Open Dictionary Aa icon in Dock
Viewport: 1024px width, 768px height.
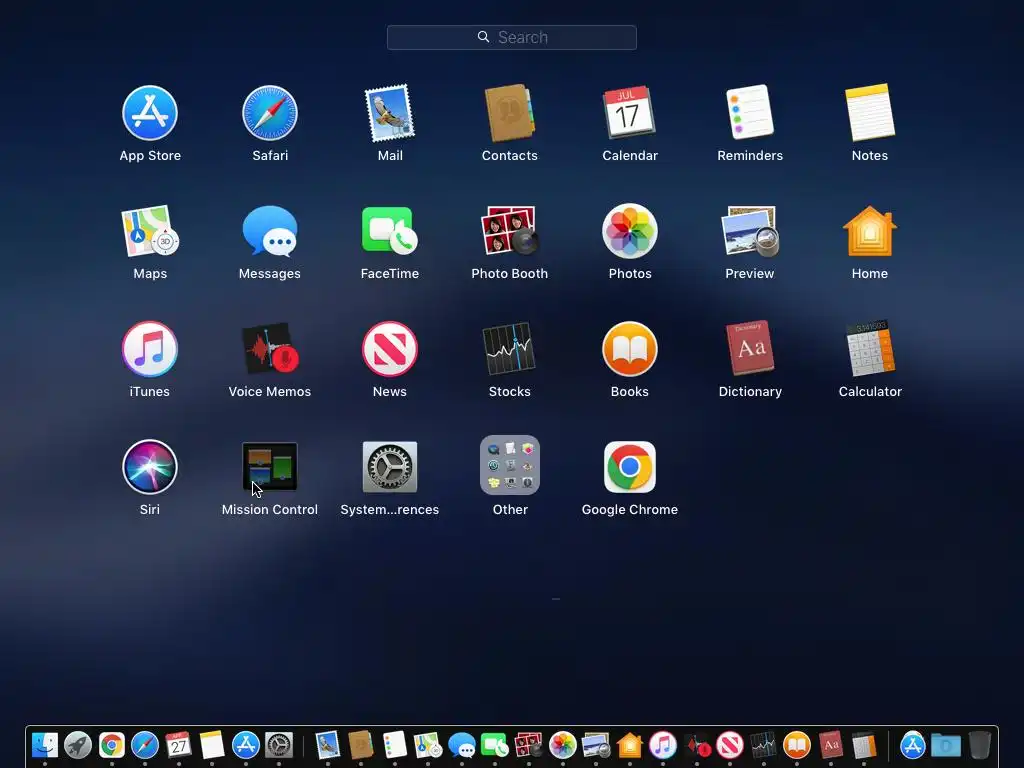[x=831, y=744]
